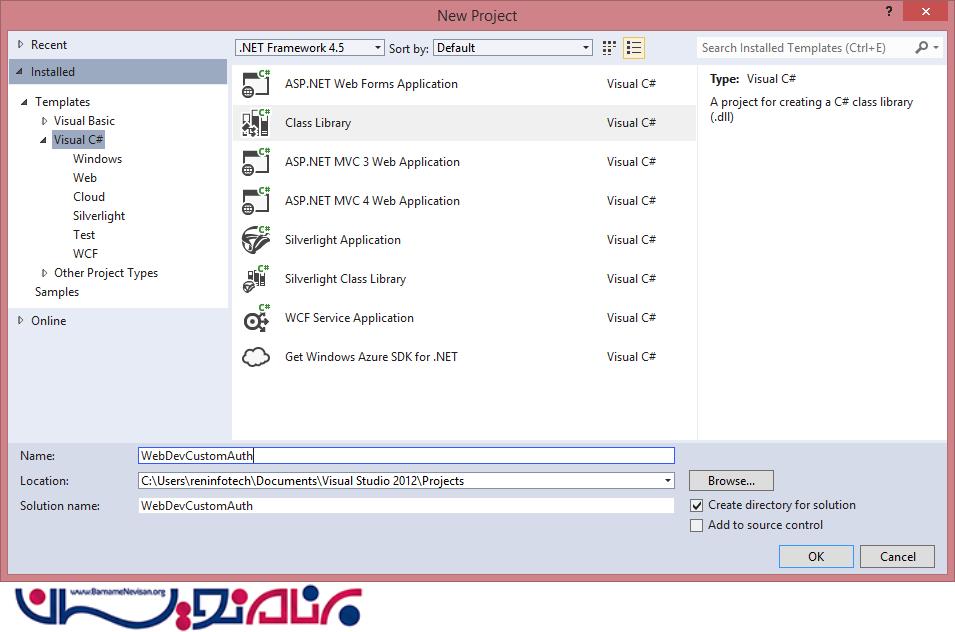Select the Silverlight Application template icon
This screenshot has width=955, height=632.
256,240
